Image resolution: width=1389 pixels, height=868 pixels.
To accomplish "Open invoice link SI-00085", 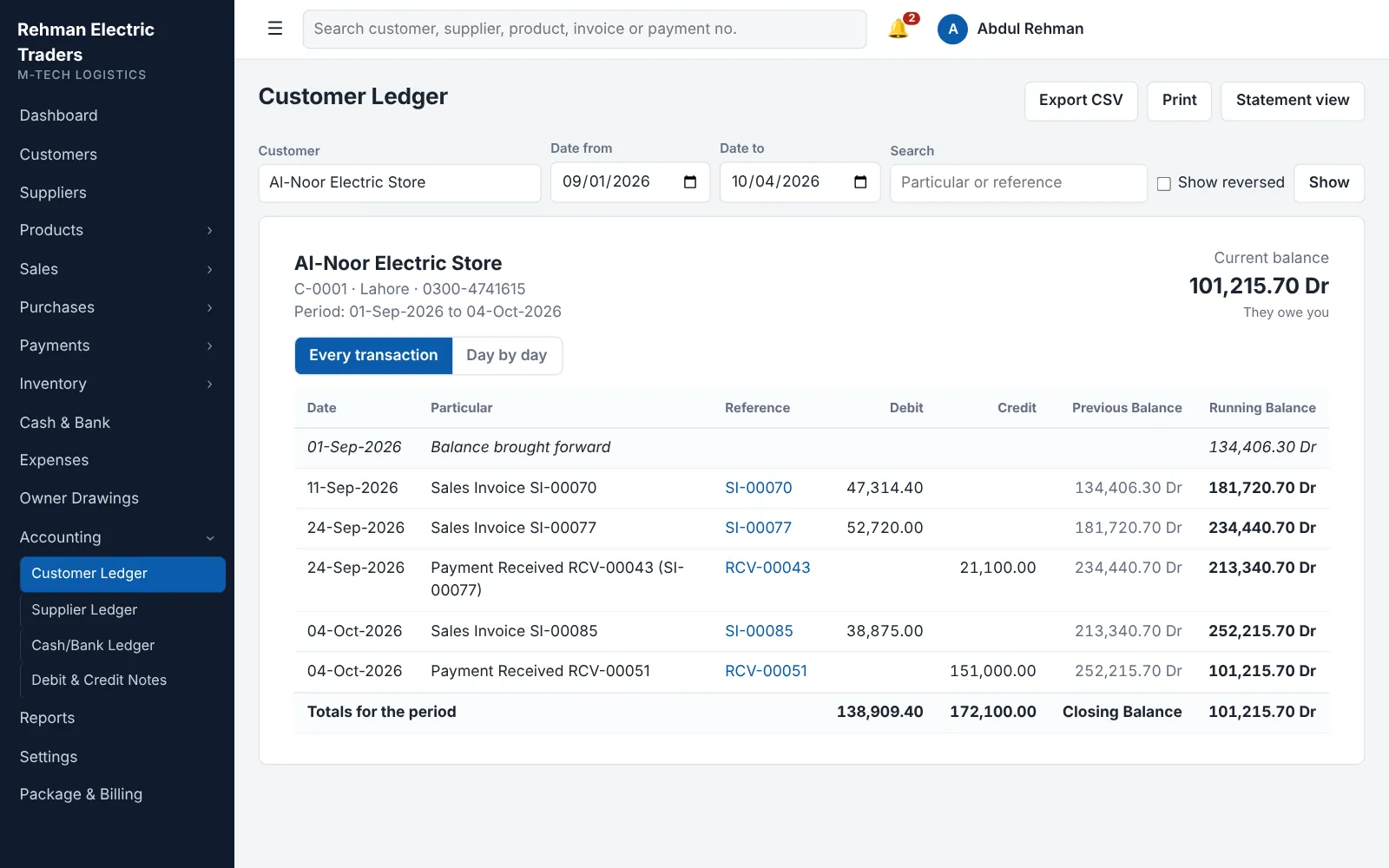I will coord(759,631).
